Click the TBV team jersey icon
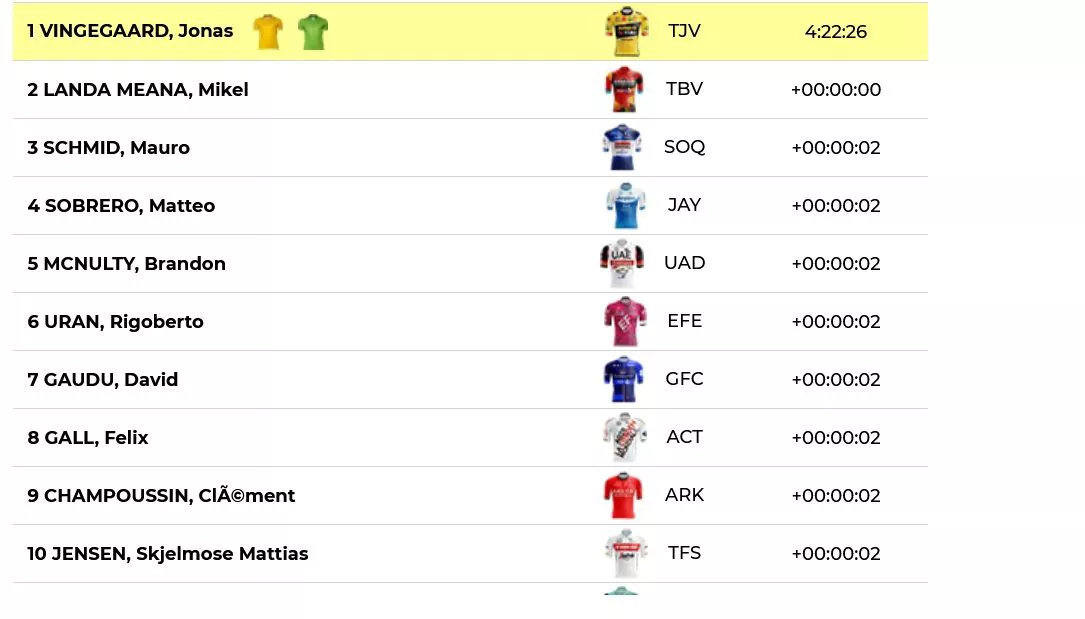This screenshot has width=1085, height=619. coord(624,90)
